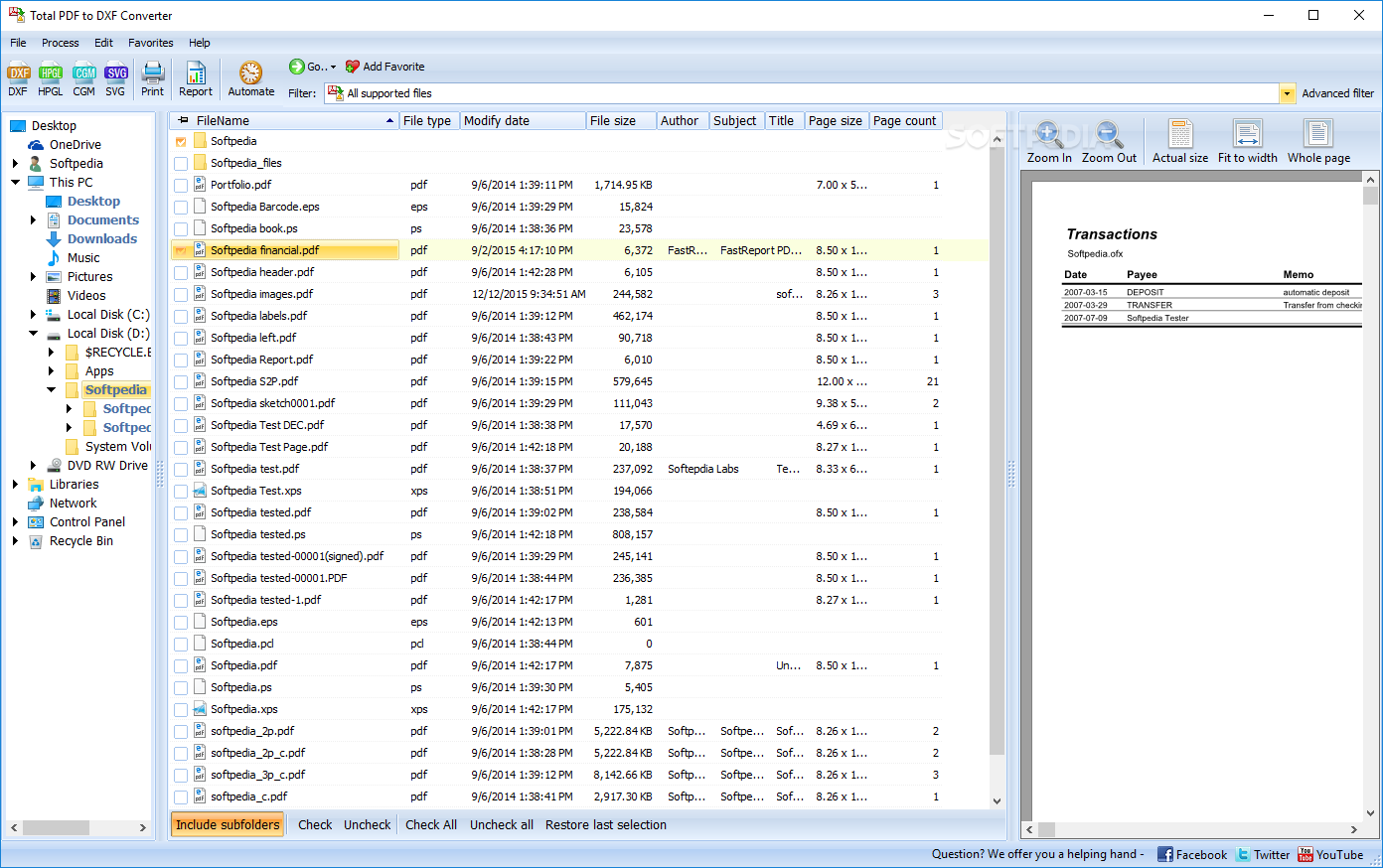The height and width of the screenshot is (868, 1383).
Task: Tick checkbox for Softpedia images.pdf
Action: pyautogui.click(x=181, y=295)
